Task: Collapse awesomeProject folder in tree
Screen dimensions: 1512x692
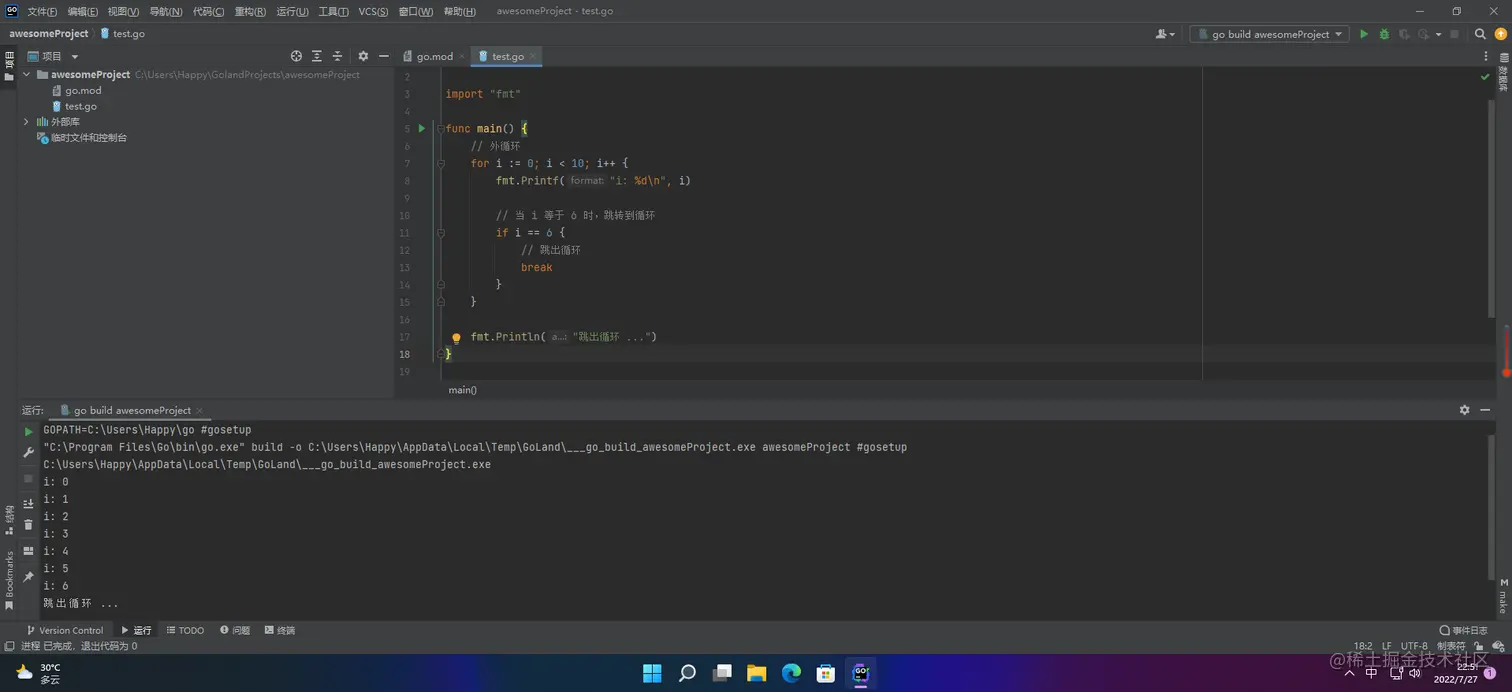Action: pyautogui.click(x=27, y=74)
